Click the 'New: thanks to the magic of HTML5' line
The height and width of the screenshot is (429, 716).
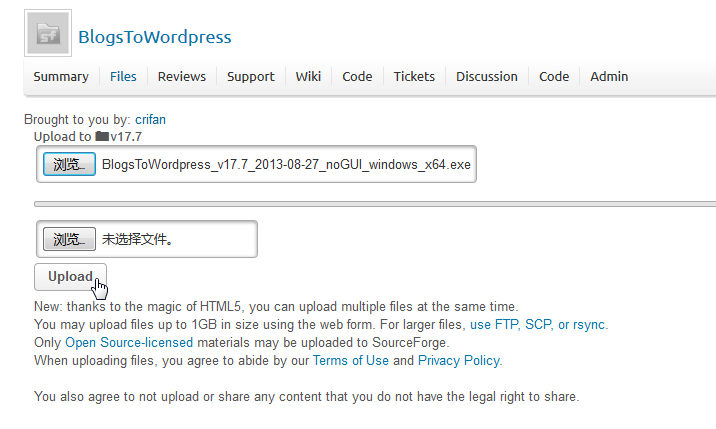(276, 307)
